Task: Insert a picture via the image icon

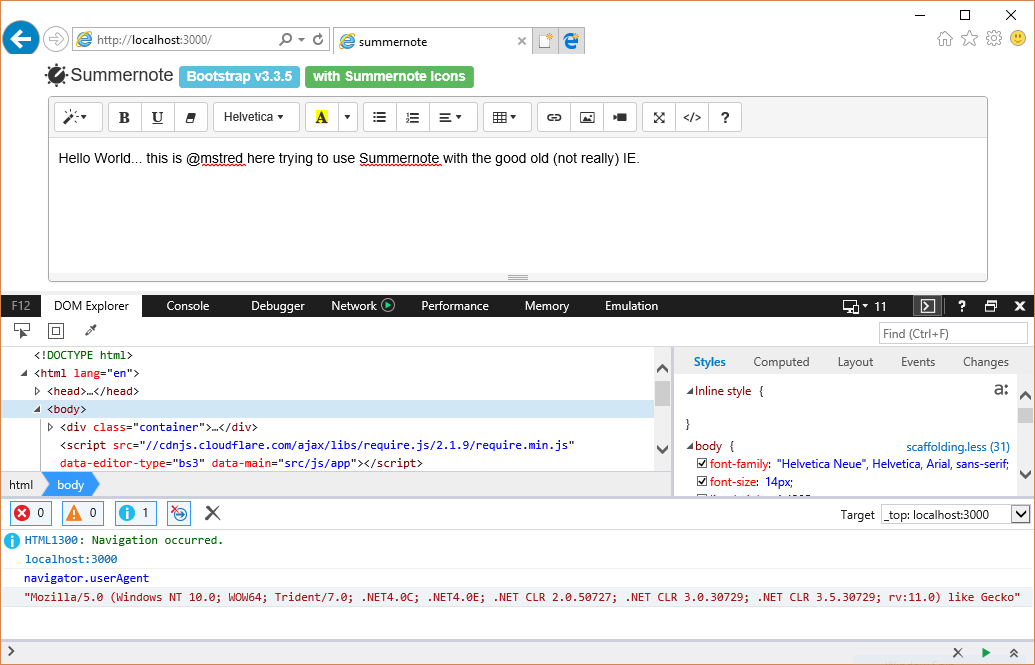Action: pos(587,117)
